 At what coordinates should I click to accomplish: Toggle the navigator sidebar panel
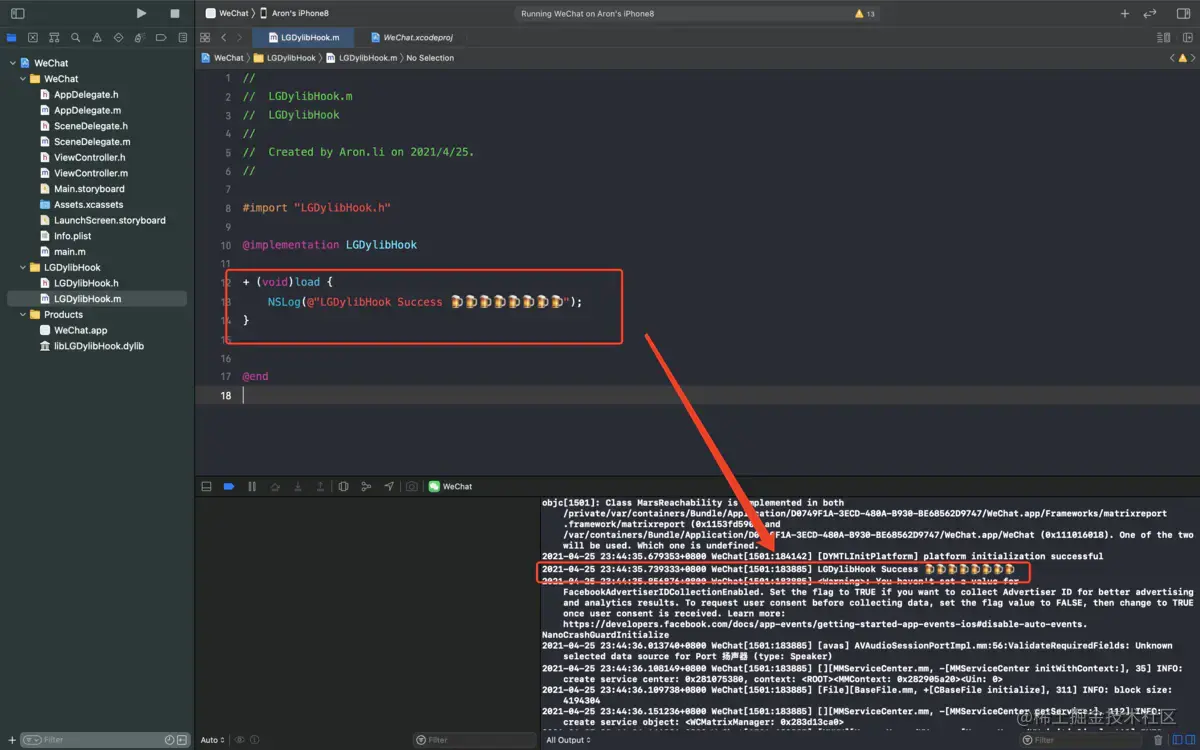click(17, 13)
